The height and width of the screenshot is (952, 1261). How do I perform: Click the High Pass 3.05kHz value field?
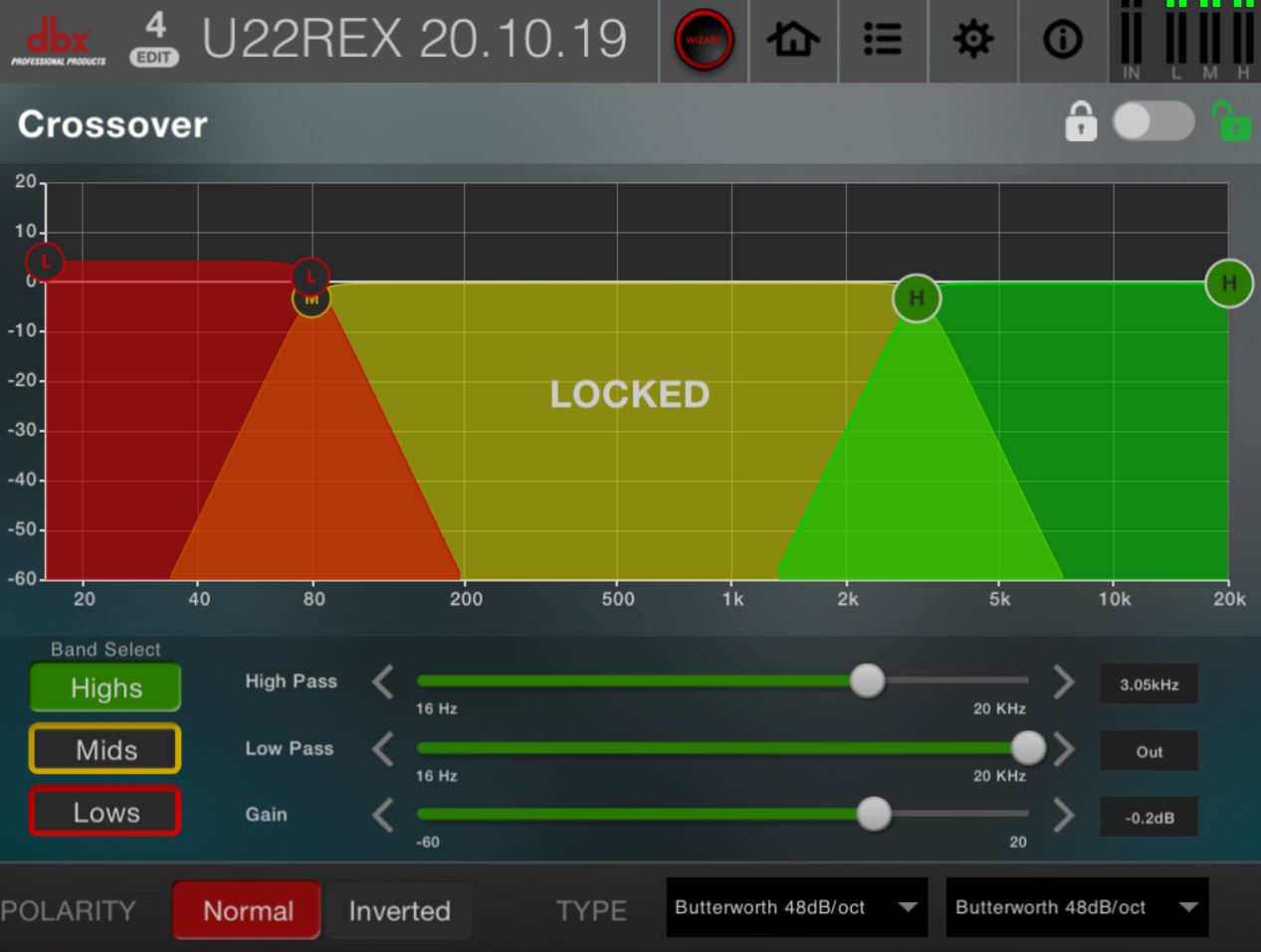tap(1149, 684)
